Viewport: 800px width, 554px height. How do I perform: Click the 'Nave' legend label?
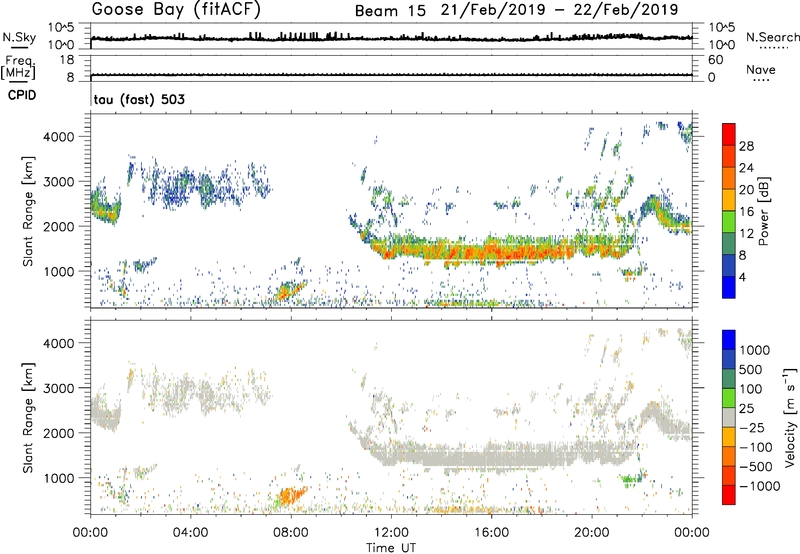761,70
